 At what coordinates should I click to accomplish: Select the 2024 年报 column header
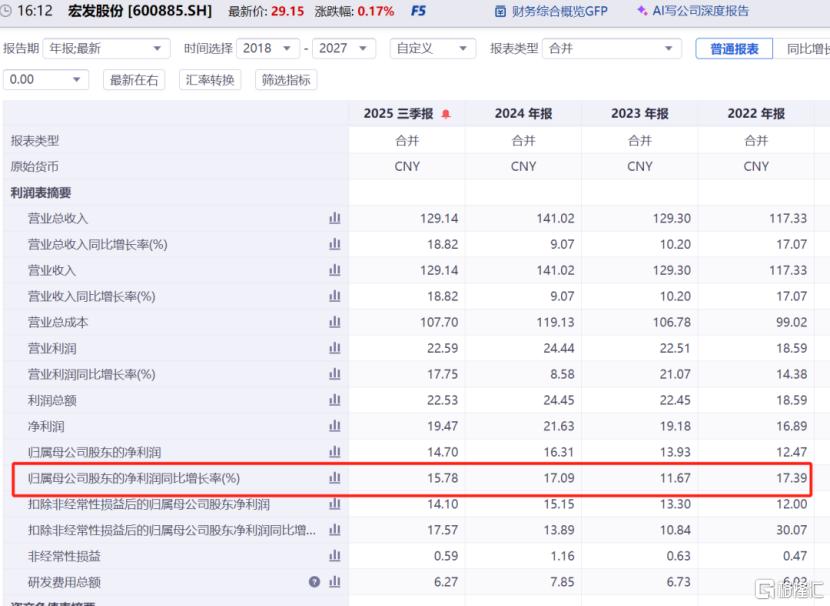click(524, 114)
